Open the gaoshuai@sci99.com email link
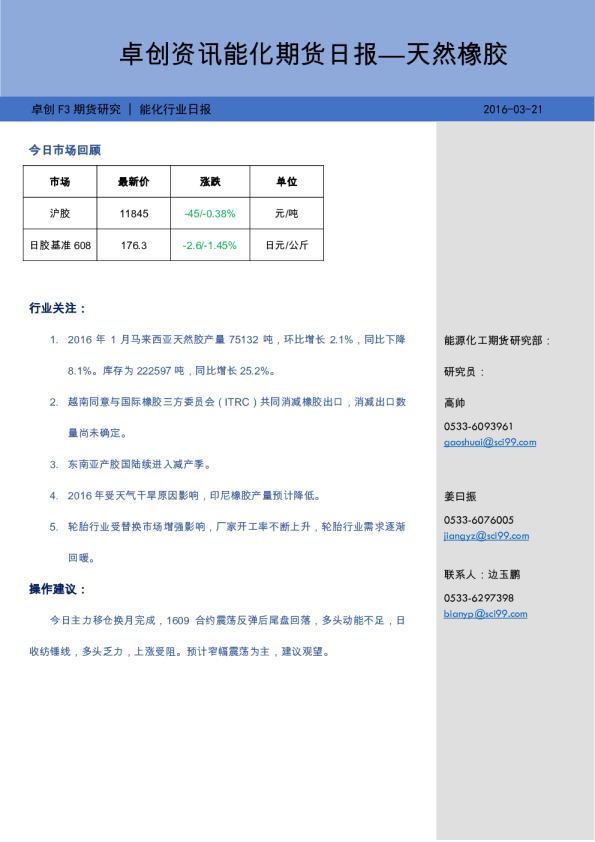Screen dimensions: 595x842 490,442
